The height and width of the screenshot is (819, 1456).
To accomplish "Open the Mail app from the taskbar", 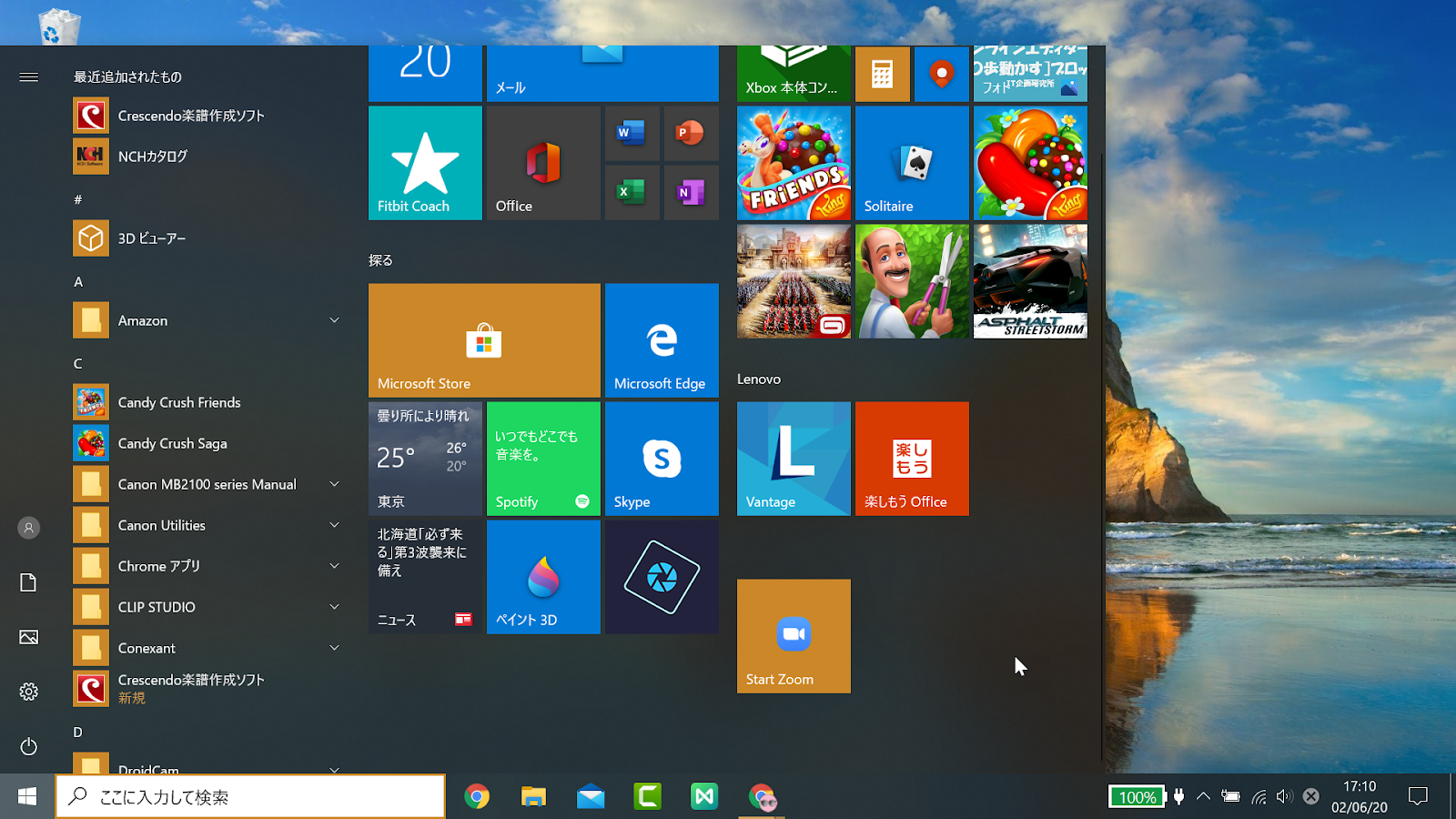I will [x=591, y=796].
